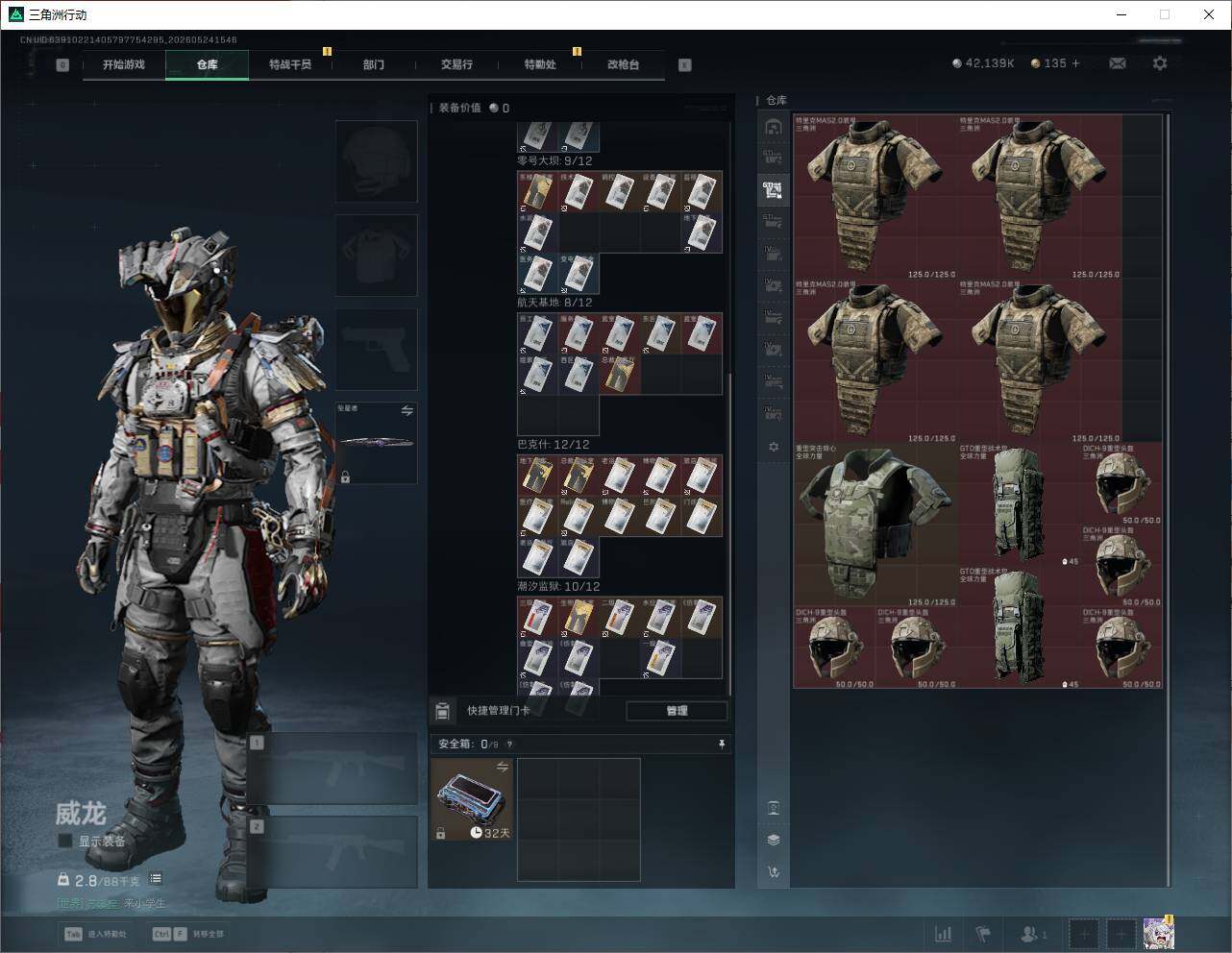Click the safe box case with 32天
Screen dimensions: 1232x953
pos(472,799)
